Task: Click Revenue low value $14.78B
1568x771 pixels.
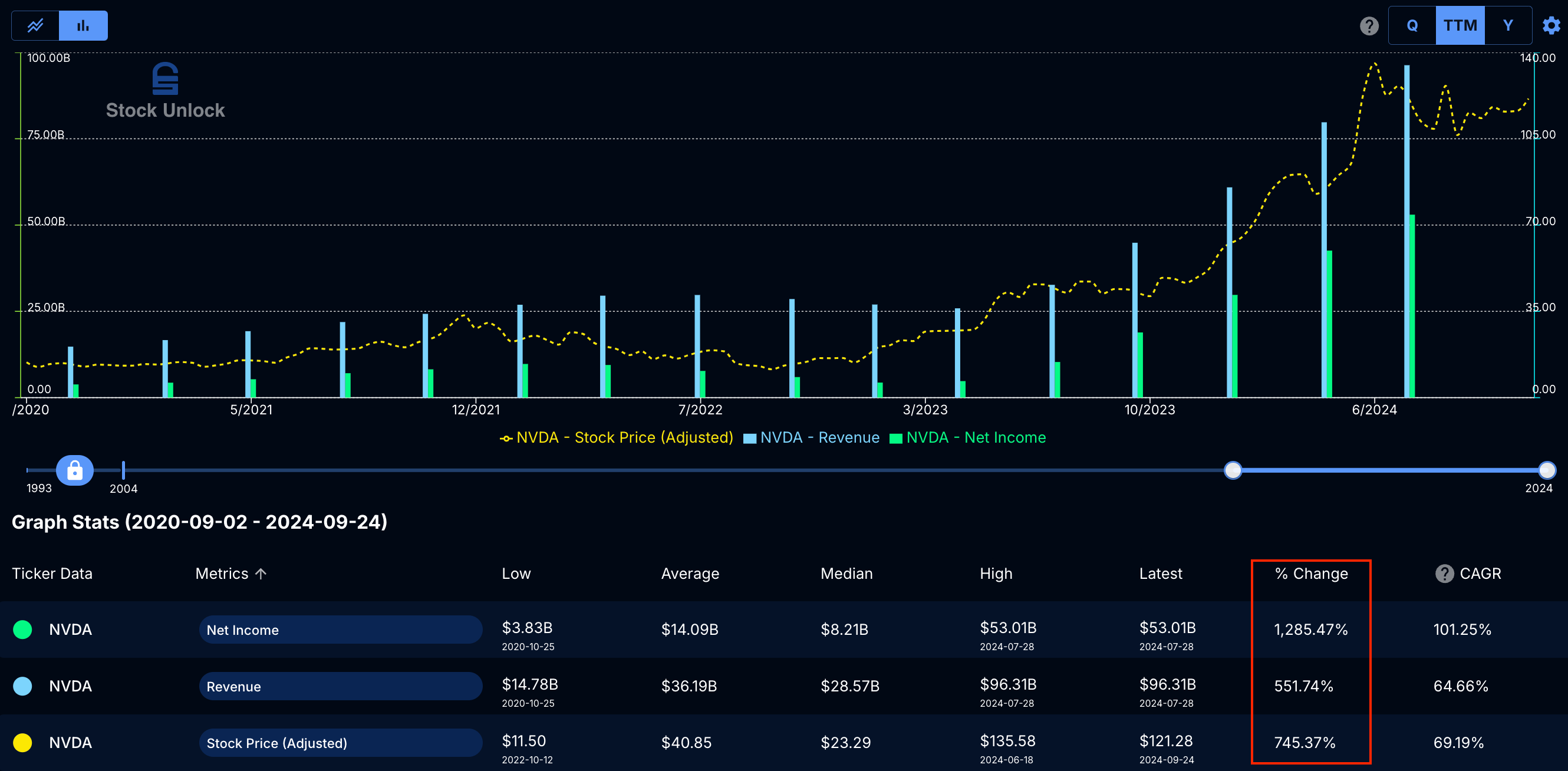Action: tap(529, 684)
